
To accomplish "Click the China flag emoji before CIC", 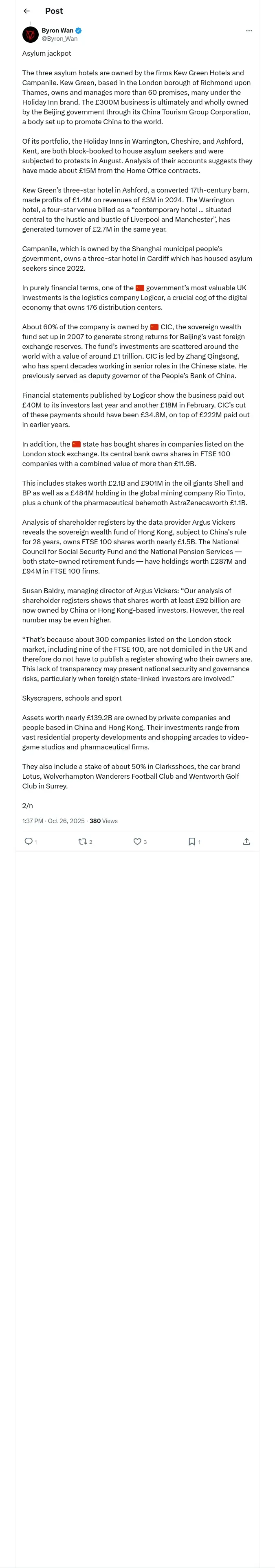I will click(x=154, y=327).
